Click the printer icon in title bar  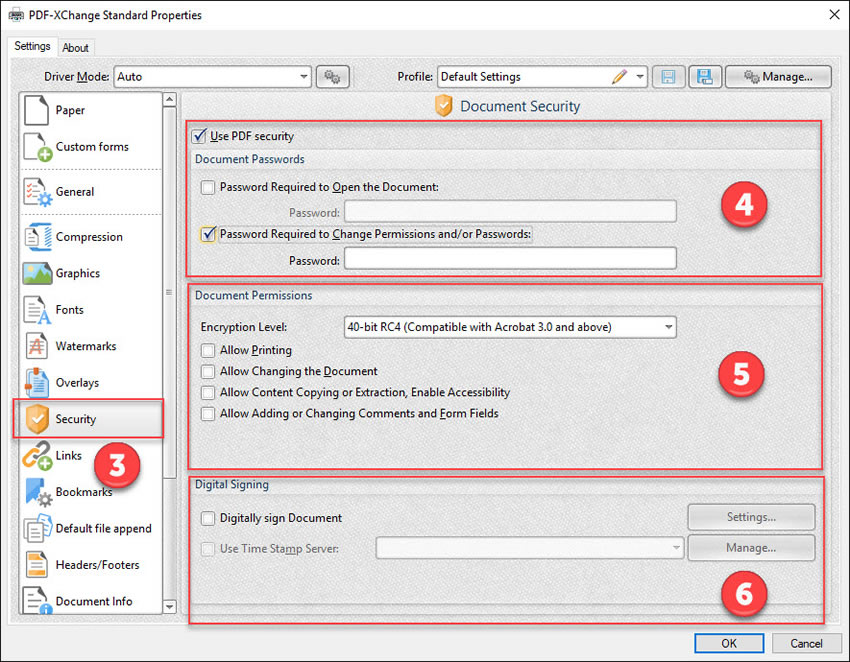[16, 15]
